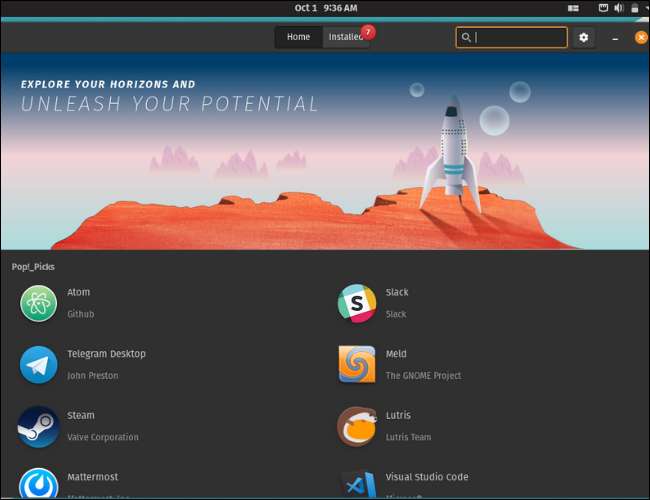Open the Lutris app icon

357,426
